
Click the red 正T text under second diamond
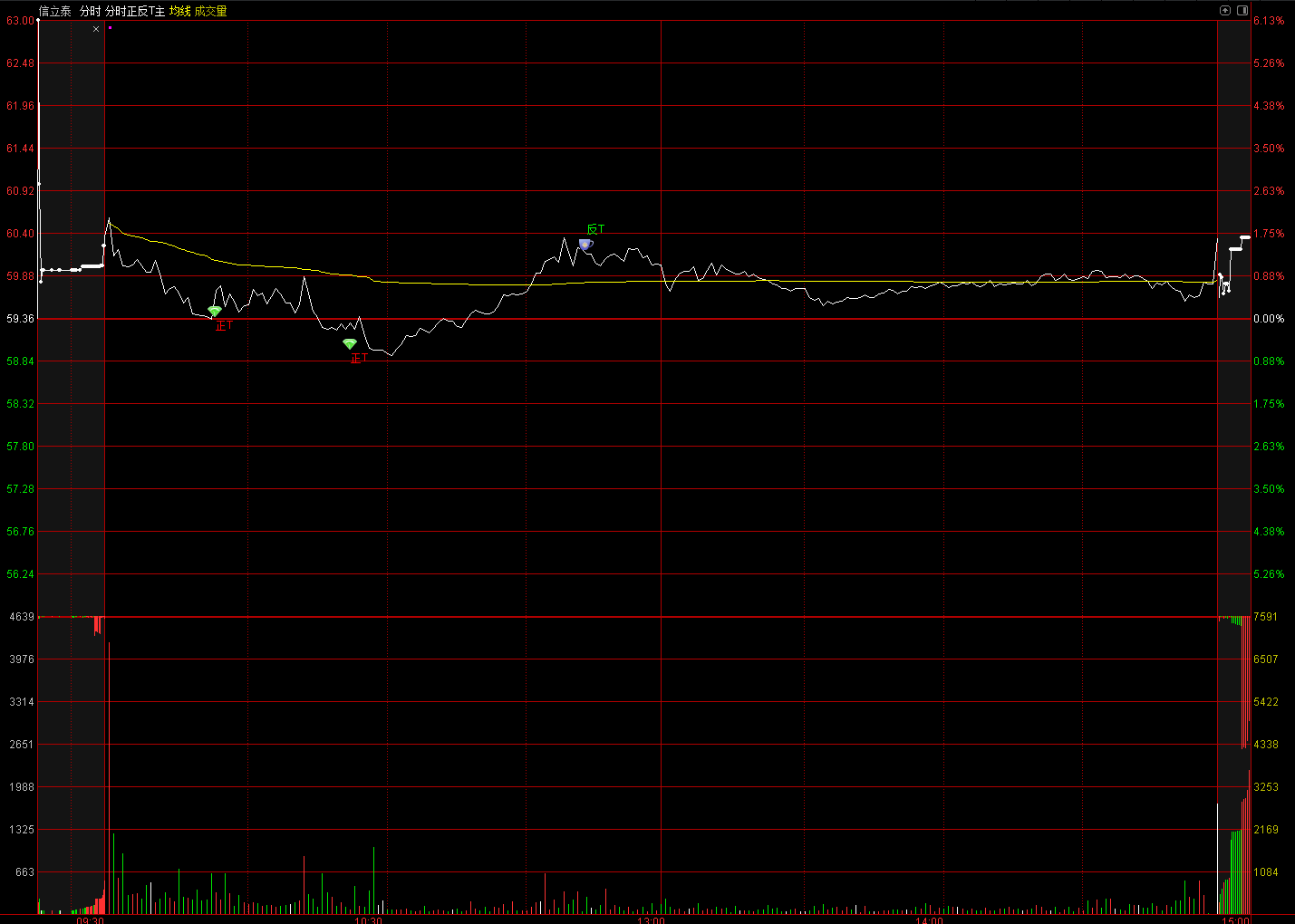click(x=359, y=358)
